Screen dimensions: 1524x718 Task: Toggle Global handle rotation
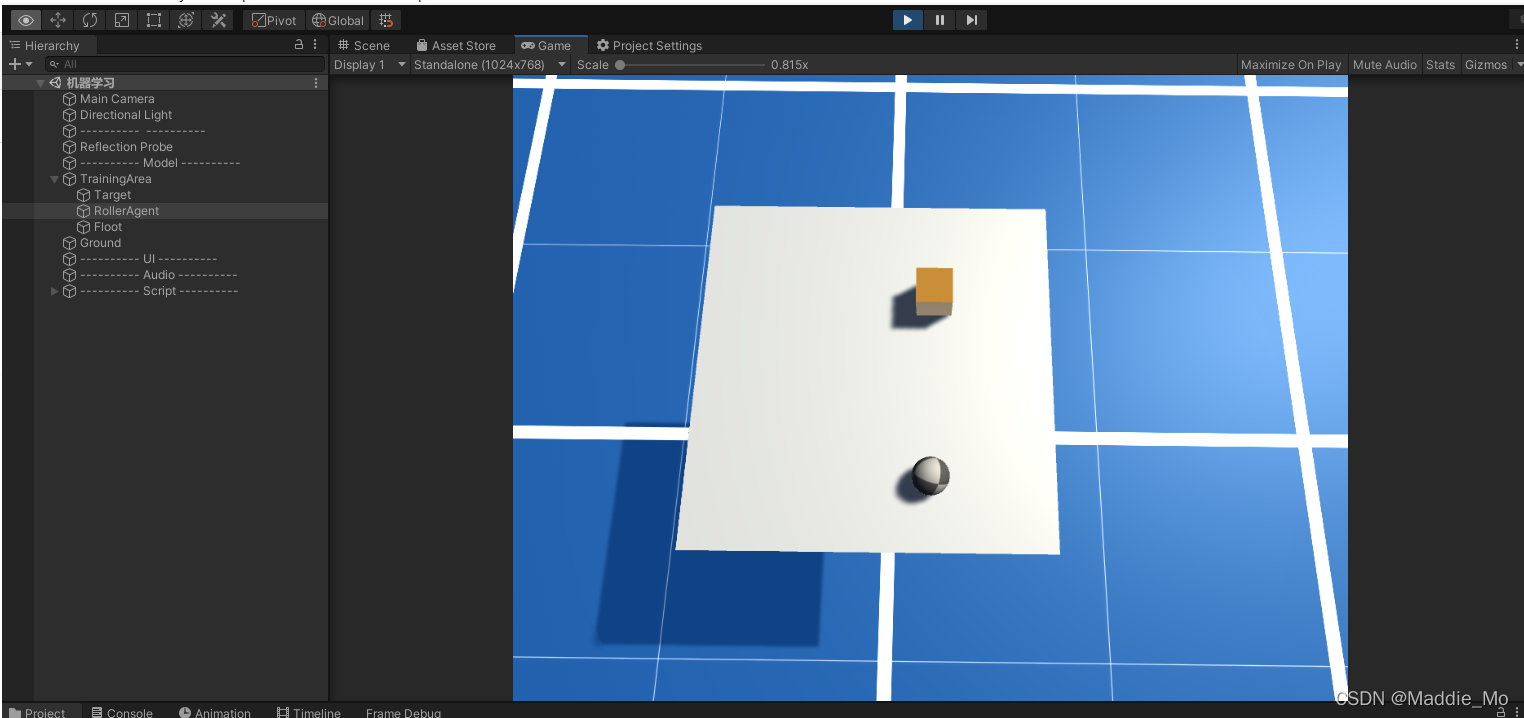(x=338, y=20)
